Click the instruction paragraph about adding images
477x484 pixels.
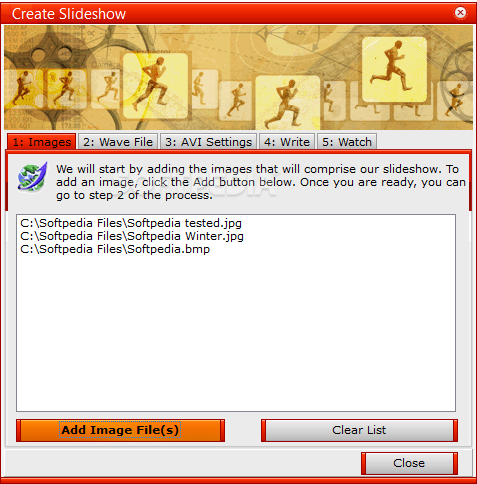coord(261,182)
